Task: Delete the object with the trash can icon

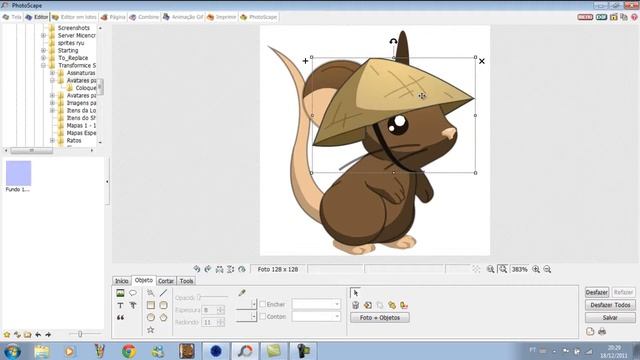Action: pyautogui.click(x=356, y=305)
